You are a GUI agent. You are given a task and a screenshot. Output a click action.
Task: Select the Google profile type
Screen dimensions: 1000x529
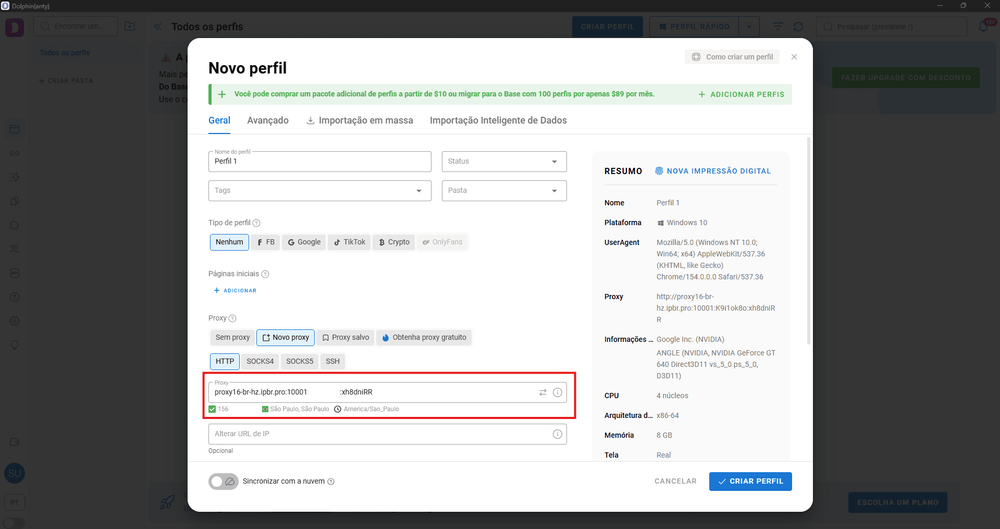pyautogui.click(x=304, y=242)
